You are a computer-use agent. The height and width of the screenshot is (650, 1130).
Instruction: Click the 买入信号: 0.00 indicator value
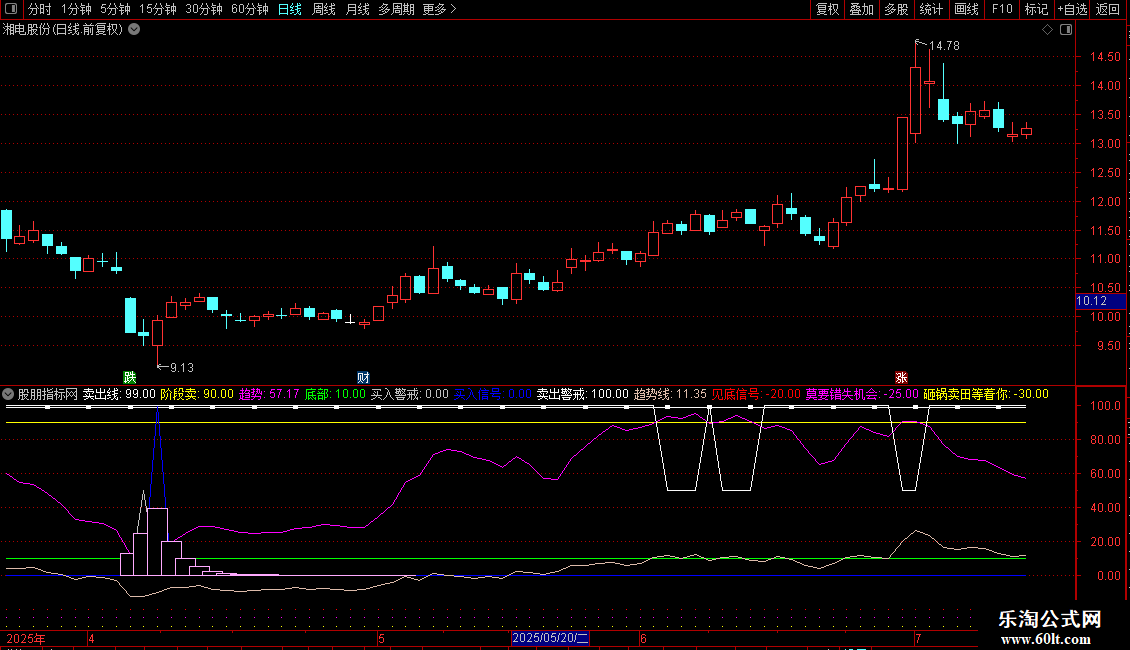[492, 394]
